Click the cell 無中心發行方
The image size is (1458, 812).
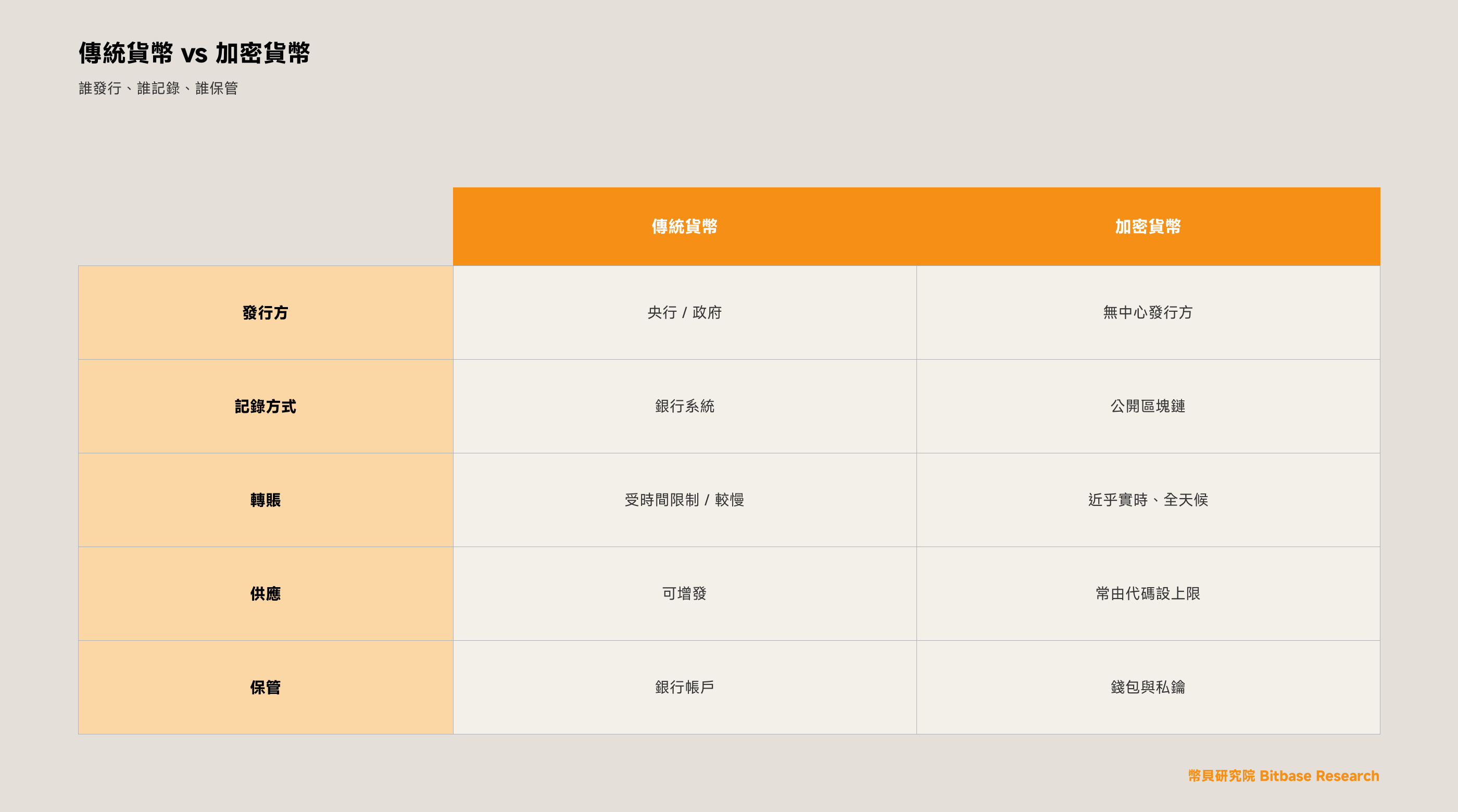[x=1148, y=312]
